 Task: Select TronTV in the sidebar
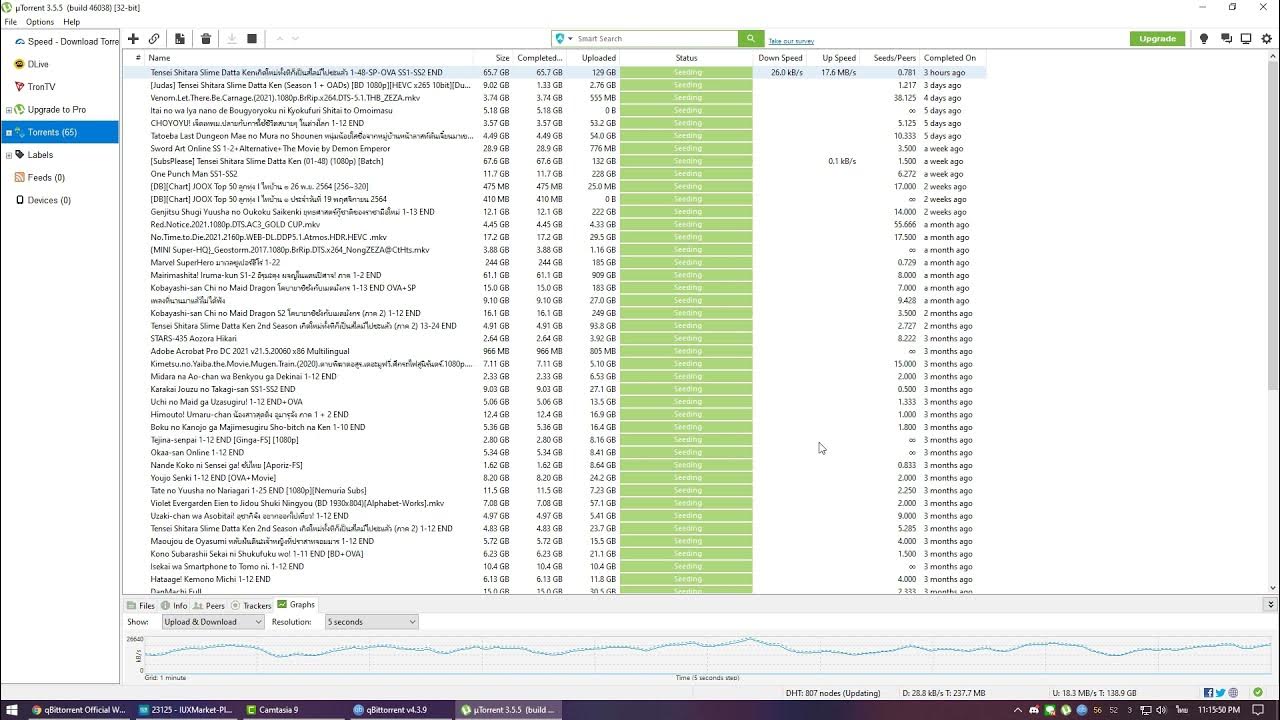coord(41,87)
